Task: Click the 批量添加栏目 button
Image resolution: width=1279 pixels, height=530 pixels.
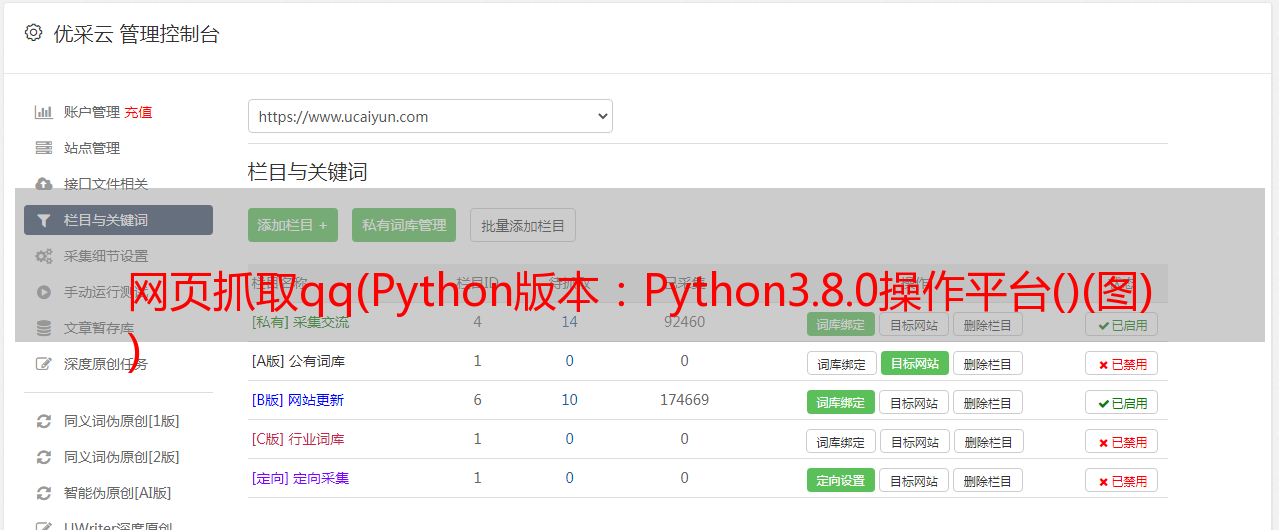Action: (523, 225)
